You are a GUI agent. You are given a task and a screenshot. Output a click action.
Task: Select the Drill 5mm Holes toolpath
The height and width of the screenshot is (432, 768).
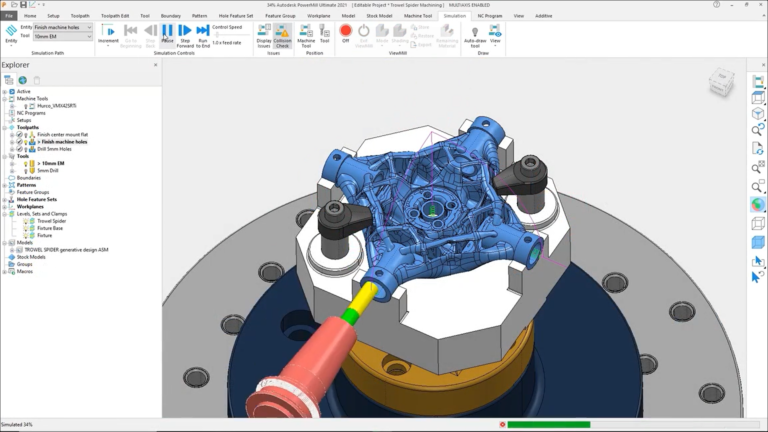(54, 149)
